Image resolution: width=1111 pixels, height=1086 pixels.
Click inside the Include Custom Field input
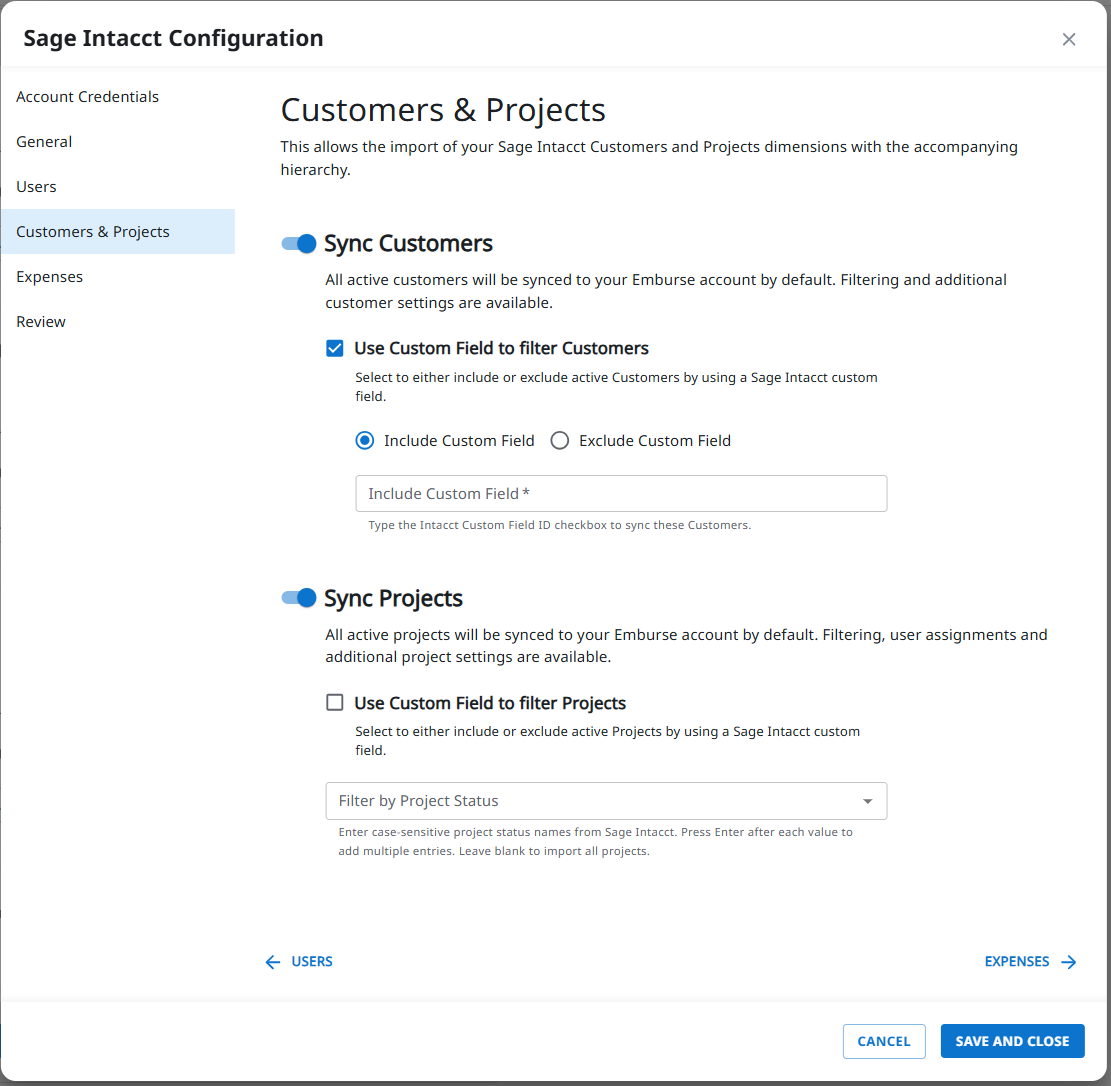click(x=621, y=493)
